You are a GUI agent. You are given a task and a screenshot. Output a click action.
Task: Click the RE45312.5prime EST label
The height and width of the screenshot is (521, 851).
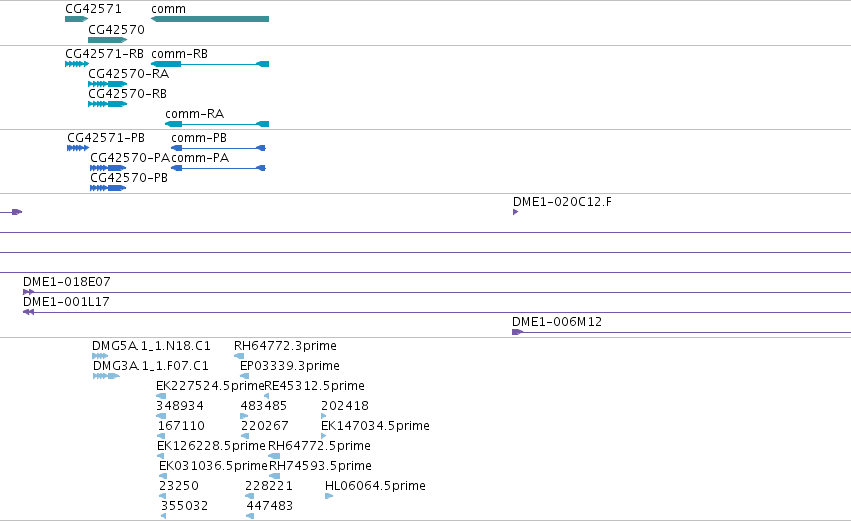tap(314, 386)
